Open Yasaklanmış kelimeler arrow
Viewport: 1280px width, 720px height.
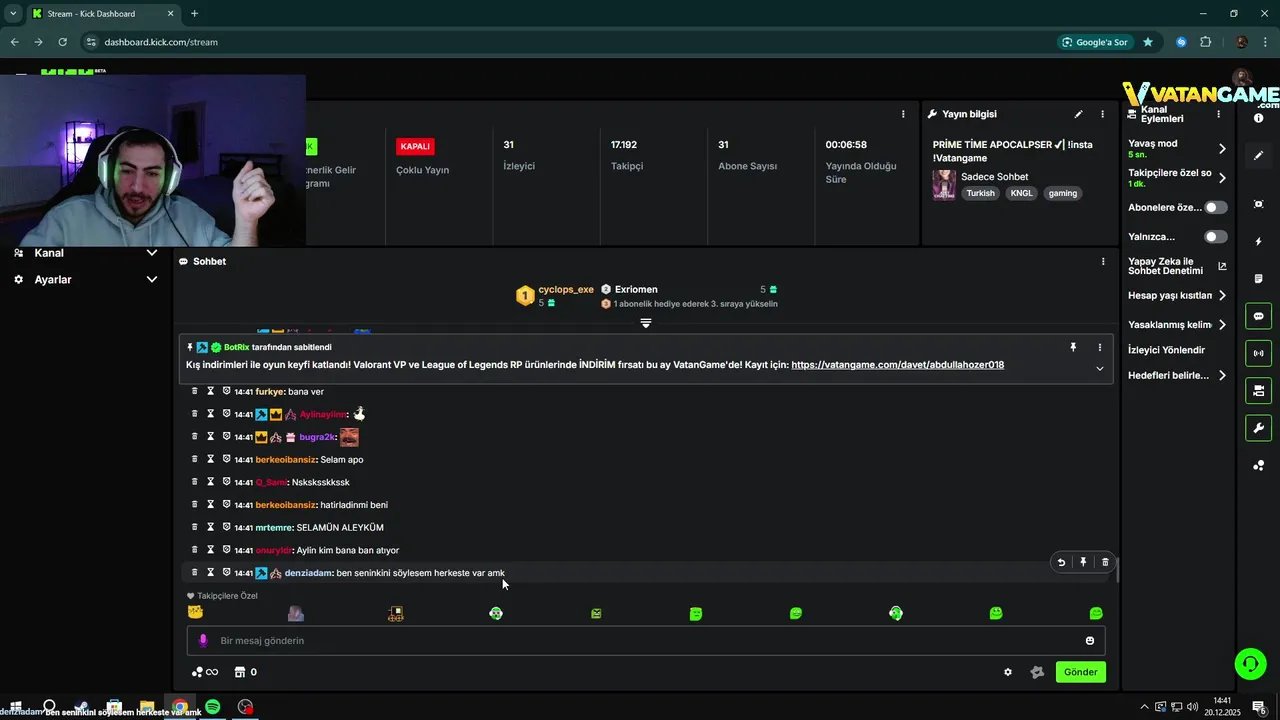tap(1222, 325)
